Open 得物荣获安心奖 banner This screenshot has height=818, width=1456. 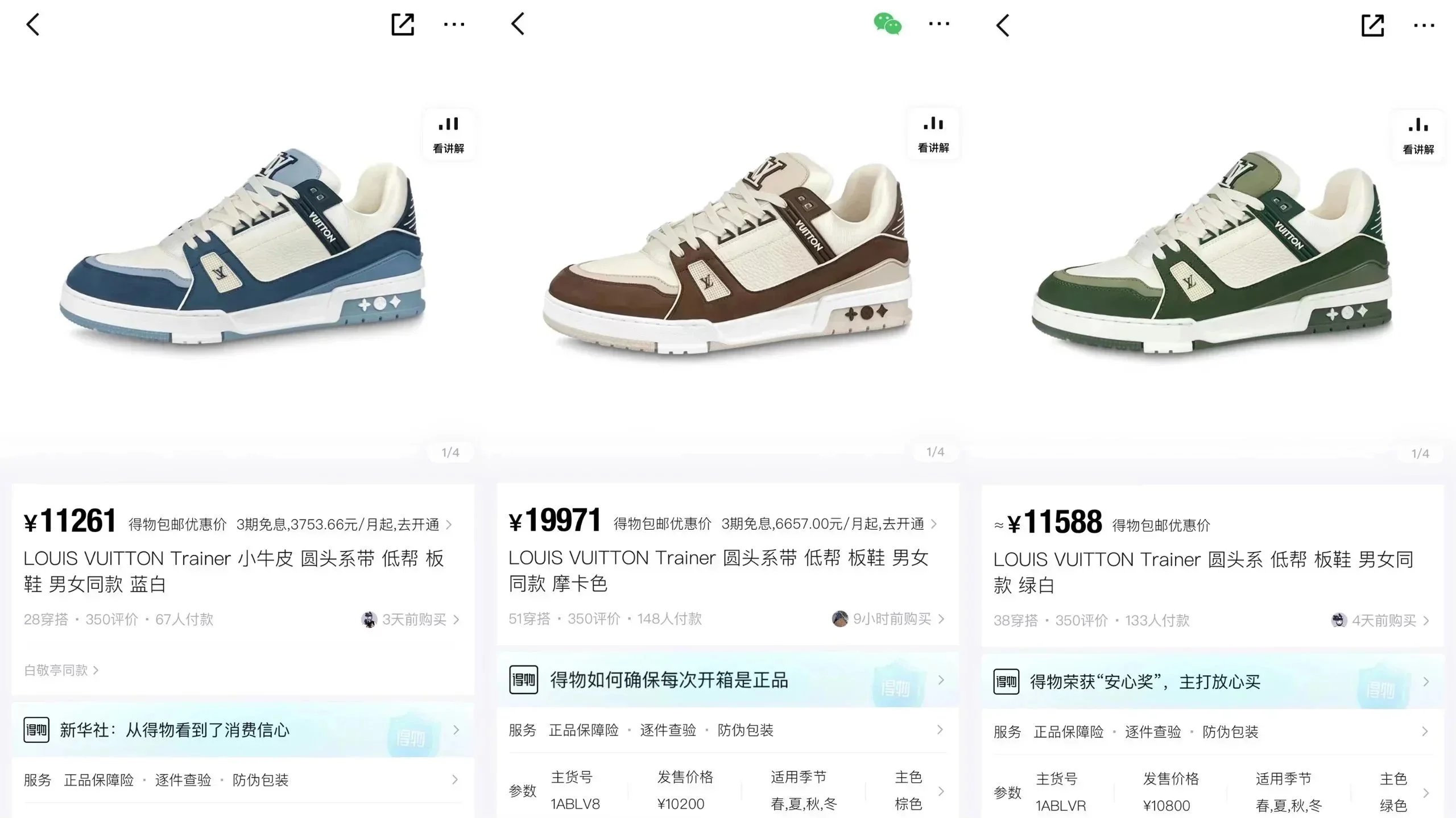point(1213,682)
